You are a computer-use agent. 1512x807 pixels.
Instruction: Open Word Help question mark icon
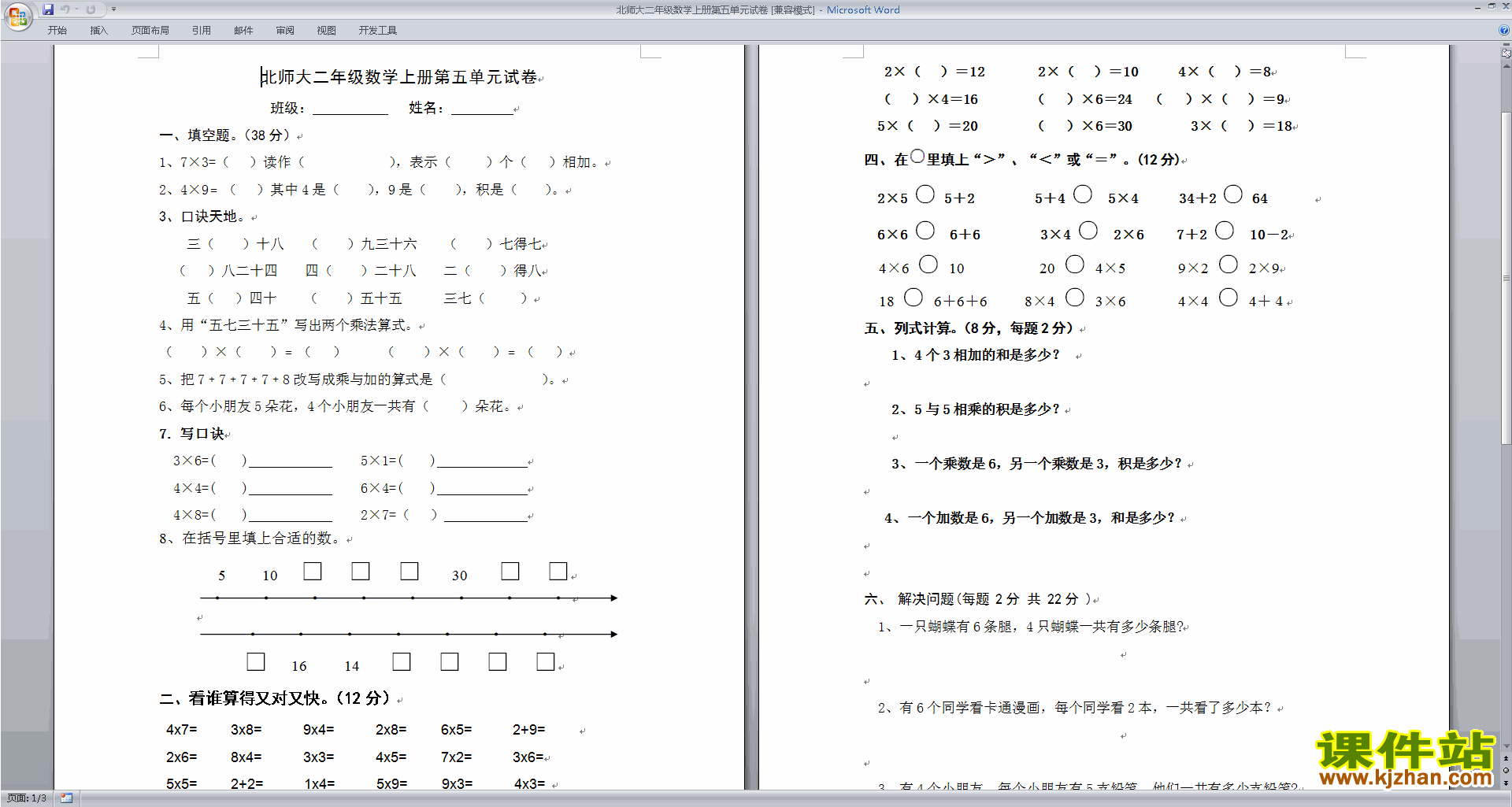1504,30
